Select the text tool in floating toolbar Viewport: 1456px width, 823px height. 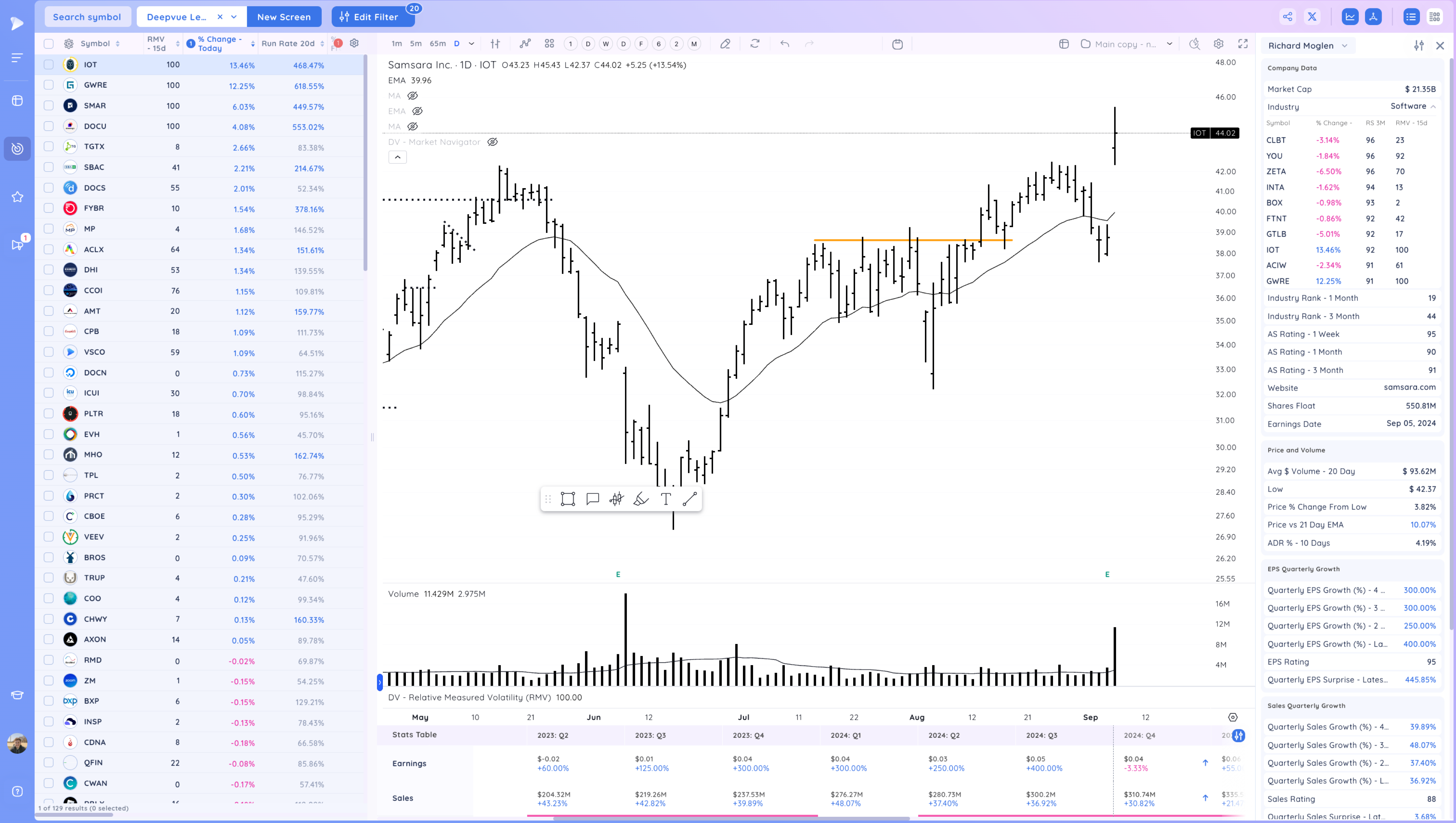click(665, 499)
